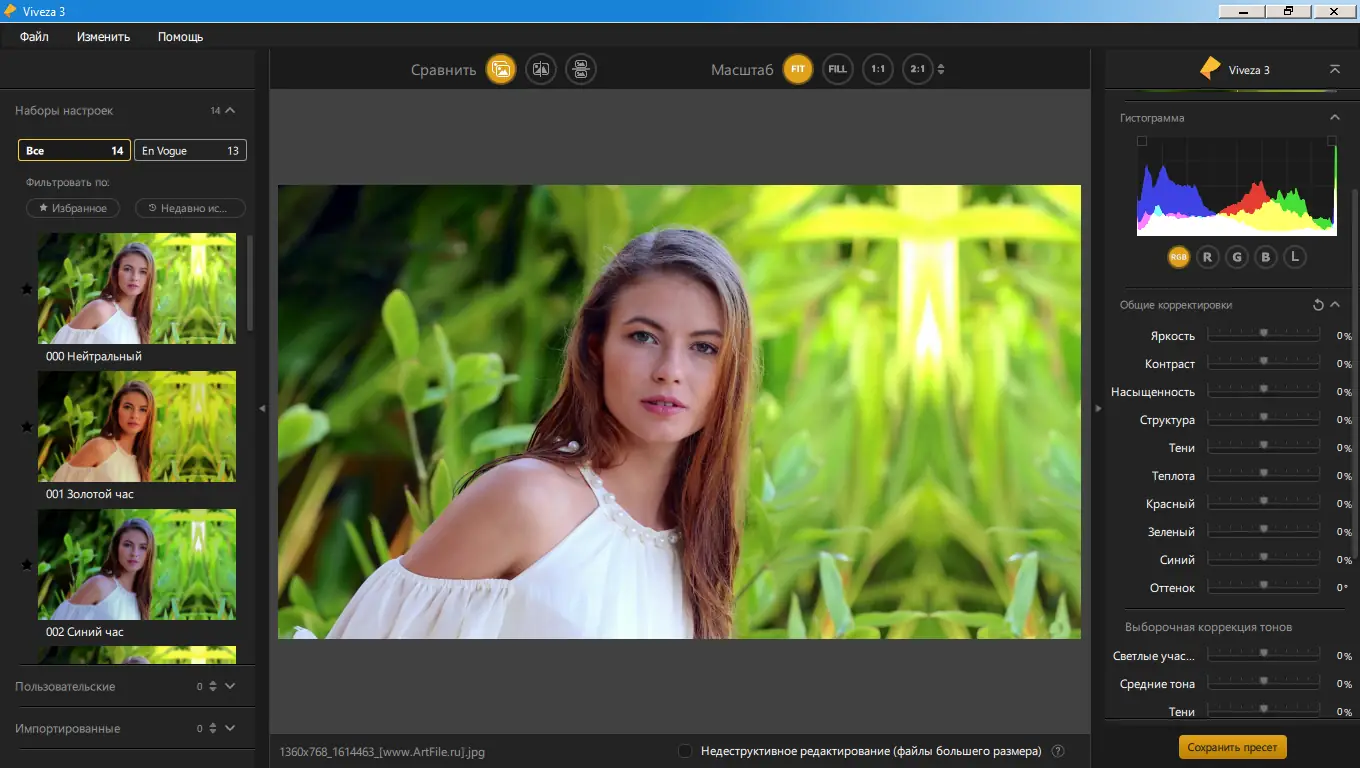Click the Структура slider

(1264, 419)
